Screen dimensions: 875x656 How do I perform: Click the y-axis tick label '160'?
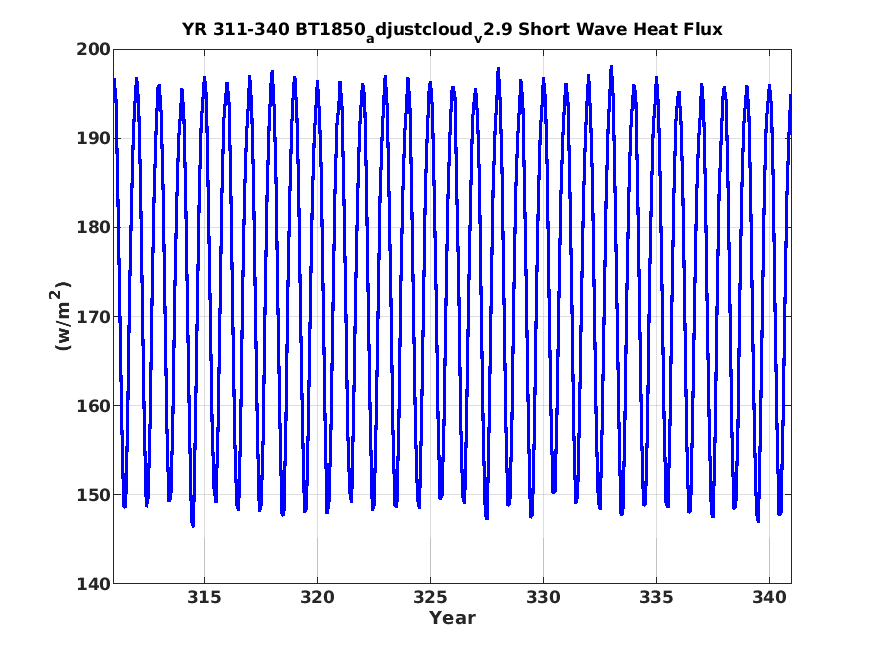(94, 406)
